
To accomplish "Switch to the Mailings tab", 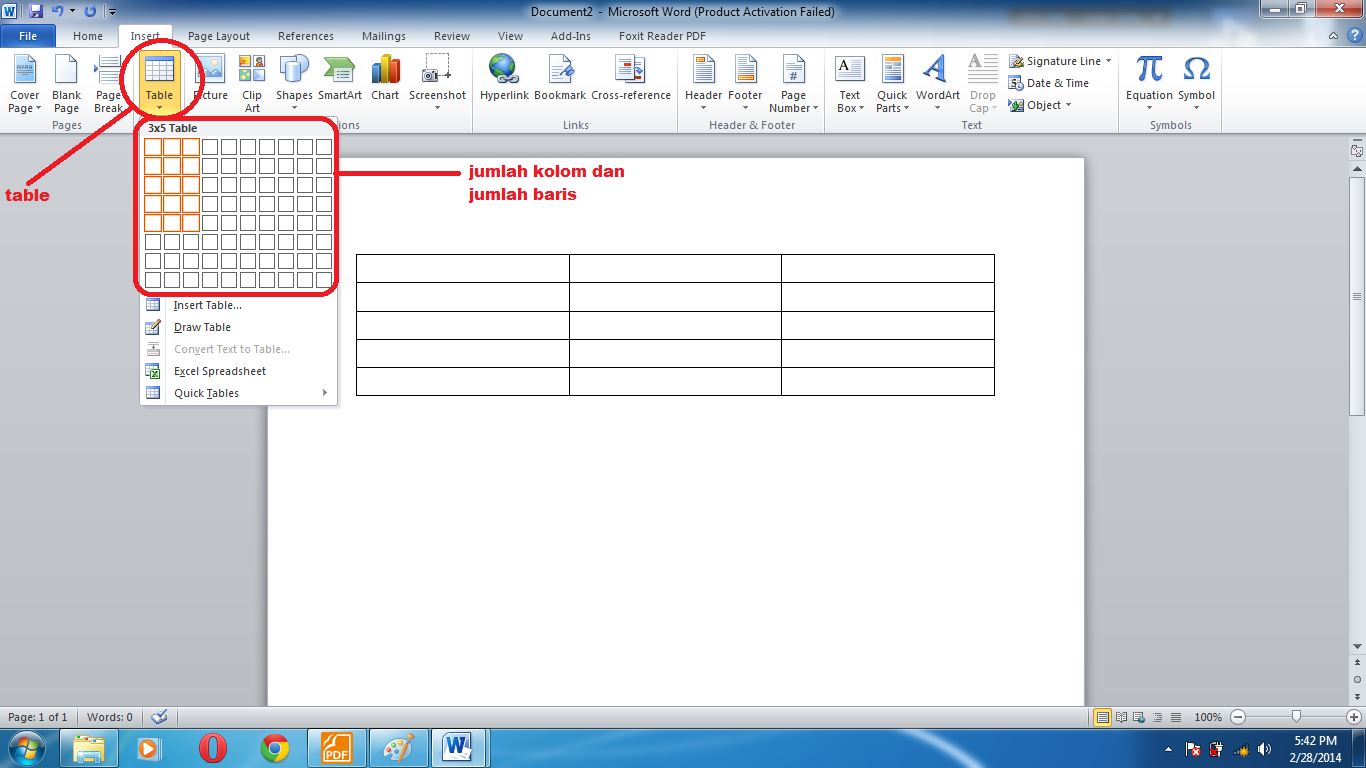I will (x=384, y=36).
